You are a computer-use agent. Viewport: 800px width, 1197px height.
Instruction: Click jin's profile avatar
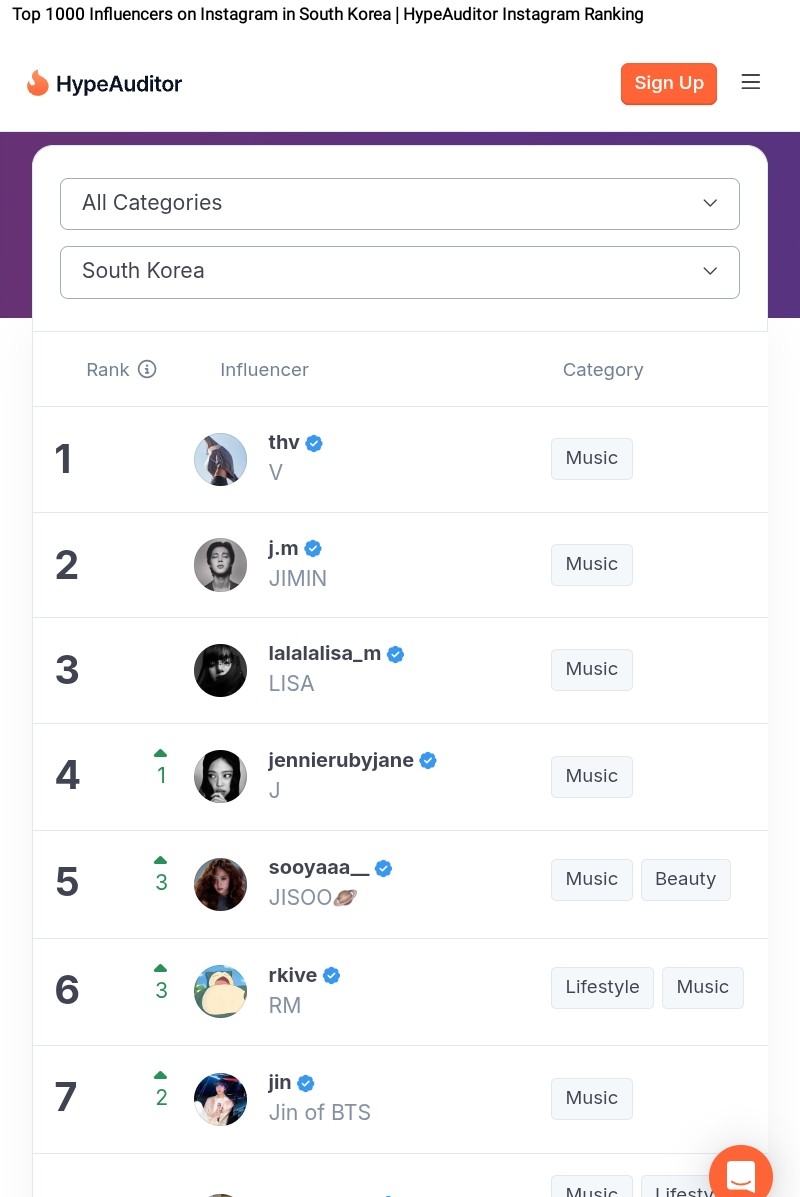(221, 1099)
